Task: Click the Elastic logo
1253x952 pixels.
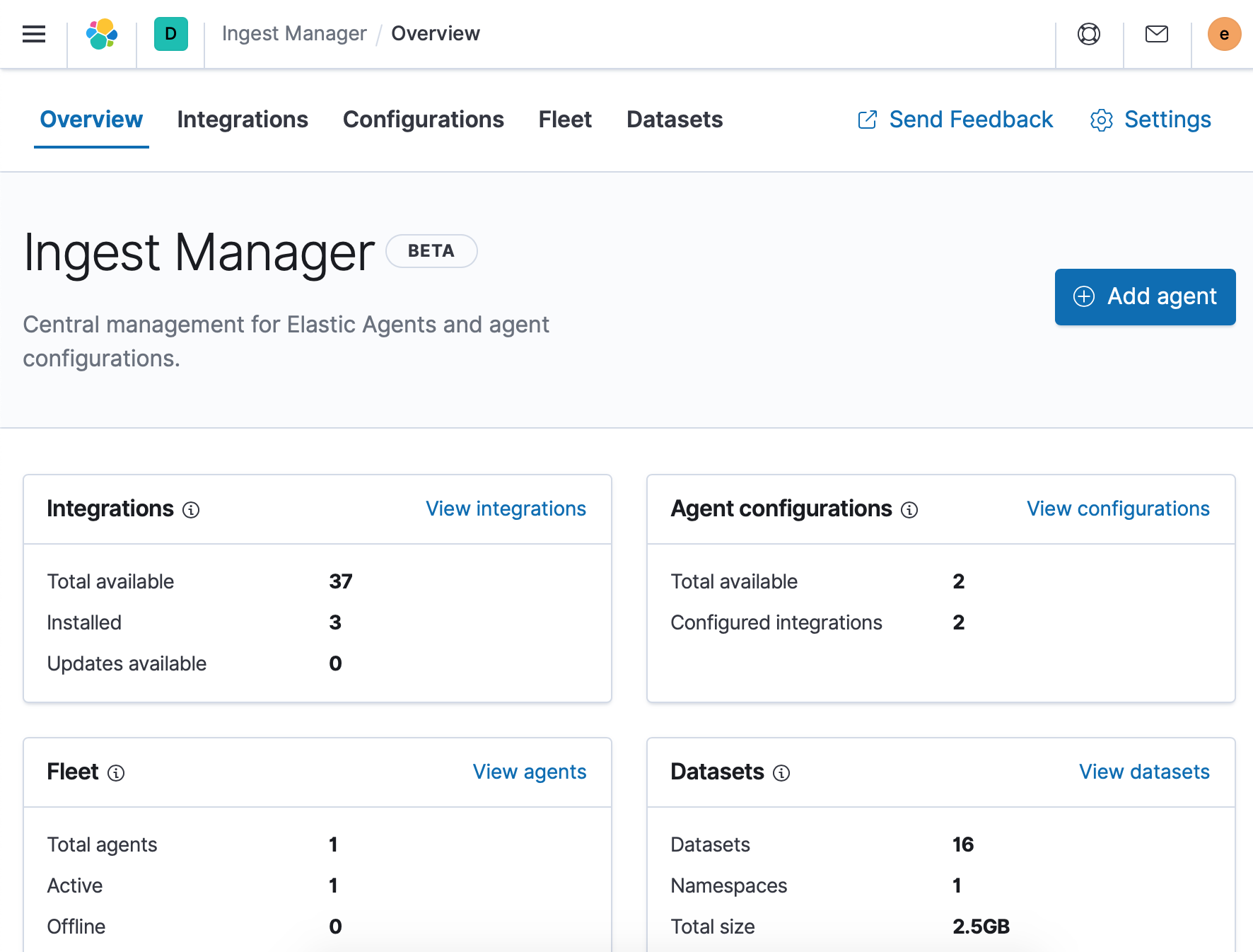Action: click(x=101, y=34)
